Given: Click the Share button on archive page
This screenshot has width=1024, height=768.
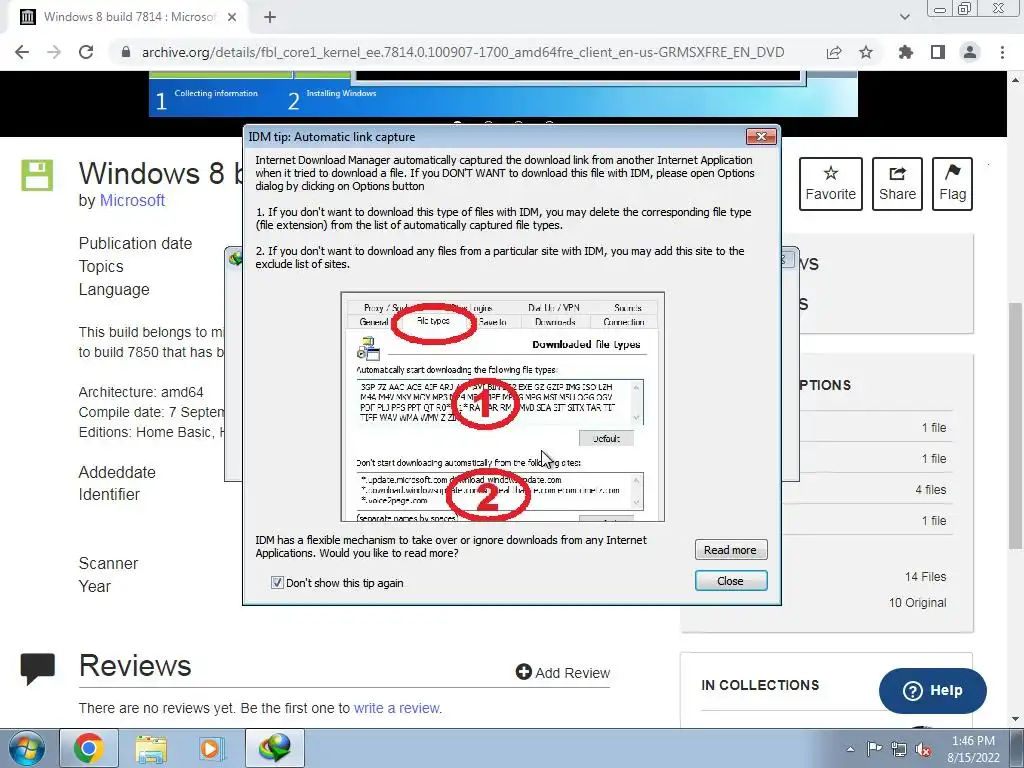Looking at the screenshot, I should click(897, 184).
